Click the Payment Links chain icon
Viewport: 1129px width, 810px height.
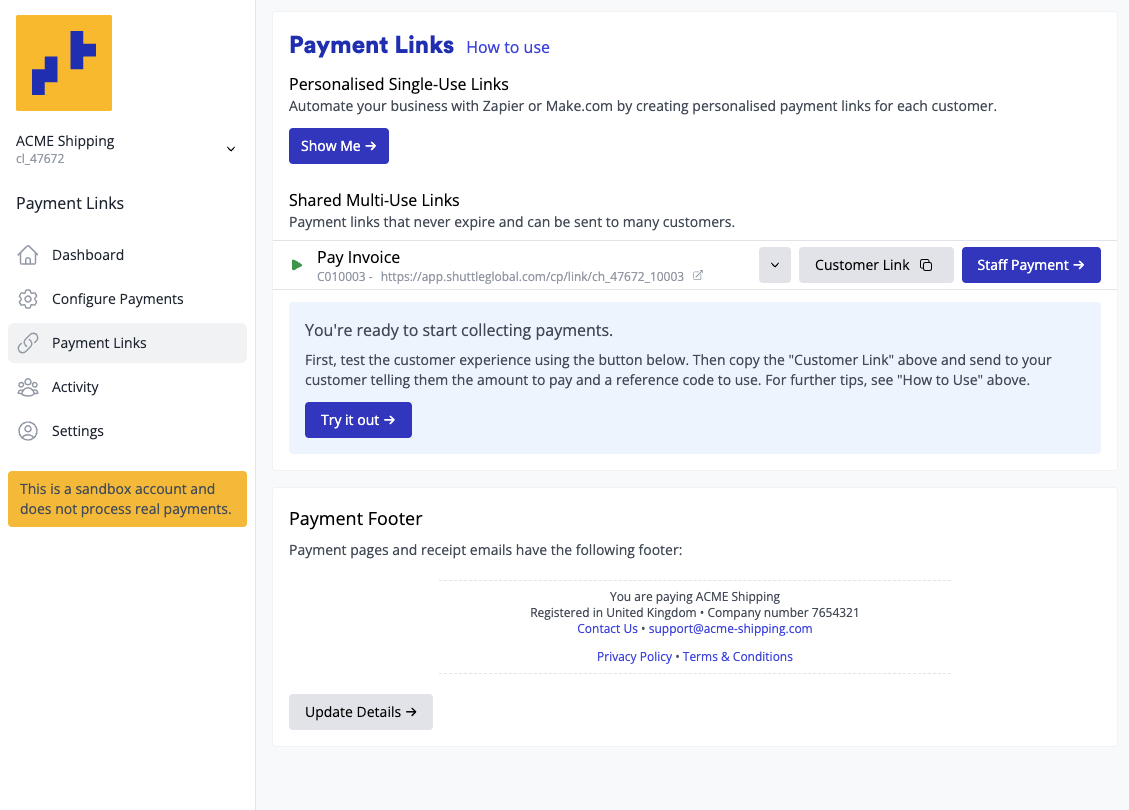[x=29, y=343]
